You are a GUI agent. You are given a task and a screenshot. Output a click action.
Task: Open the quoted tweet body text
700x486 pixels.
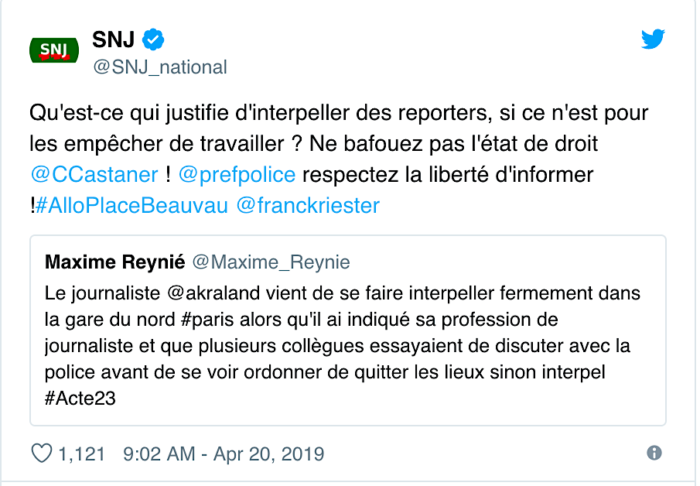[343, 345]
